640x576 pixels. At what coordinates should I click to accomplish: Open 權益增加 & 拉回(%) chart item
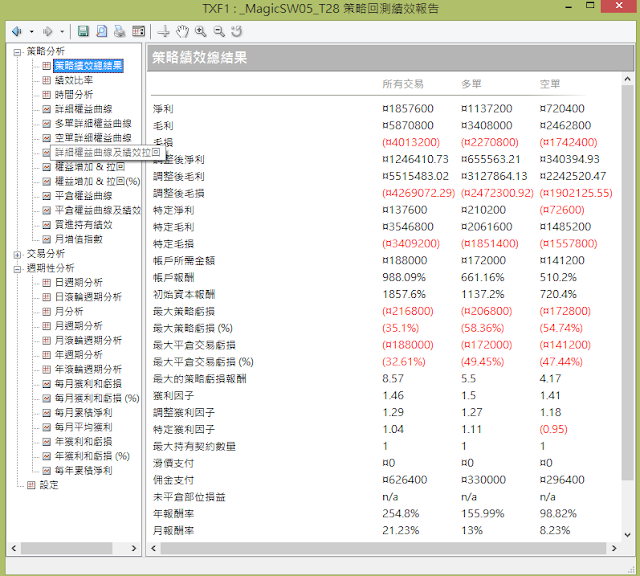[97, 181]
